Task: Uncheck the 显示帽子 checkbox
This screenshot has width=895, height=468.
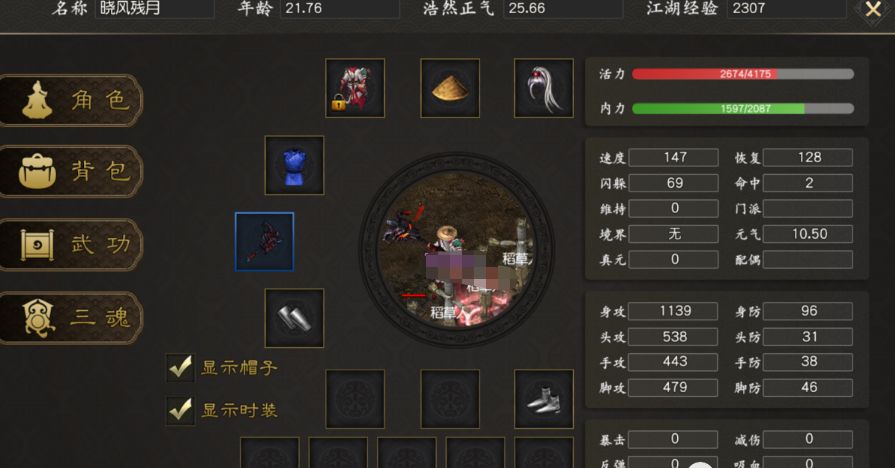Action: coord(180,367)
